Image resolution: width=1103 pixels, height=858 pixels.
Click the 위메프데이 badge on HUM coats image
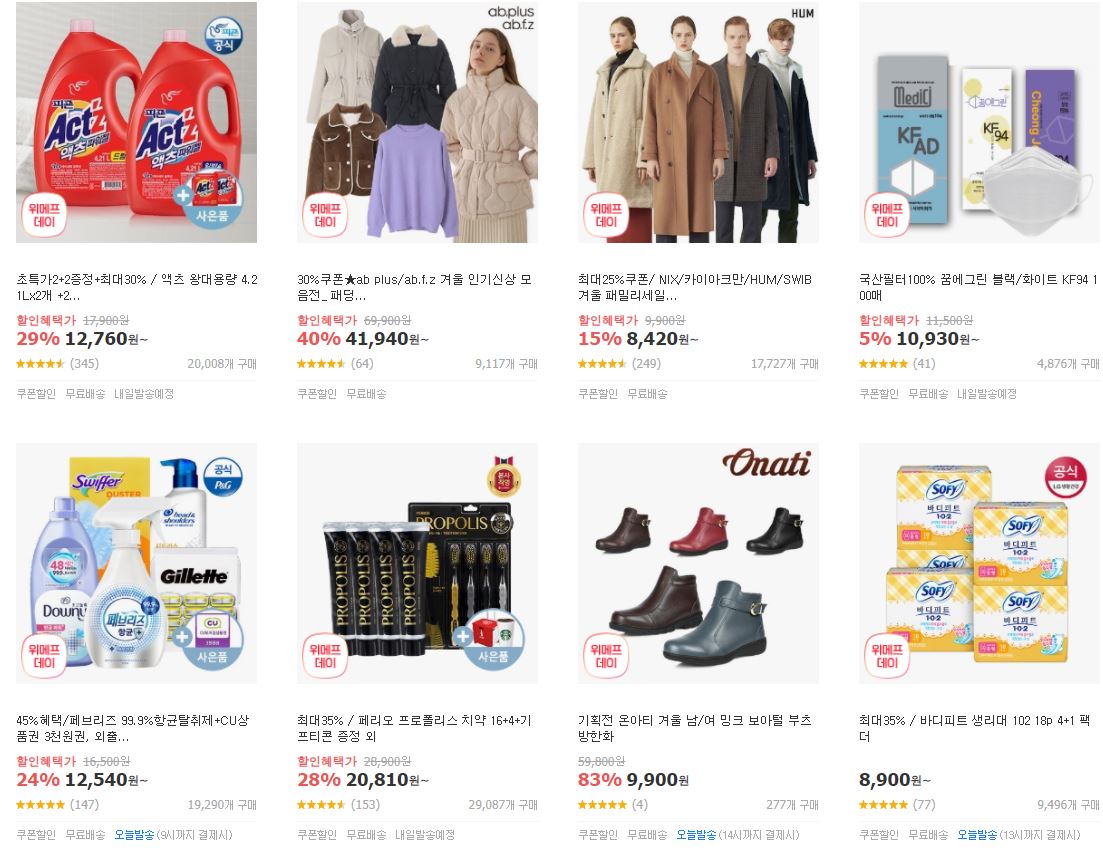(x=606, y=214)
